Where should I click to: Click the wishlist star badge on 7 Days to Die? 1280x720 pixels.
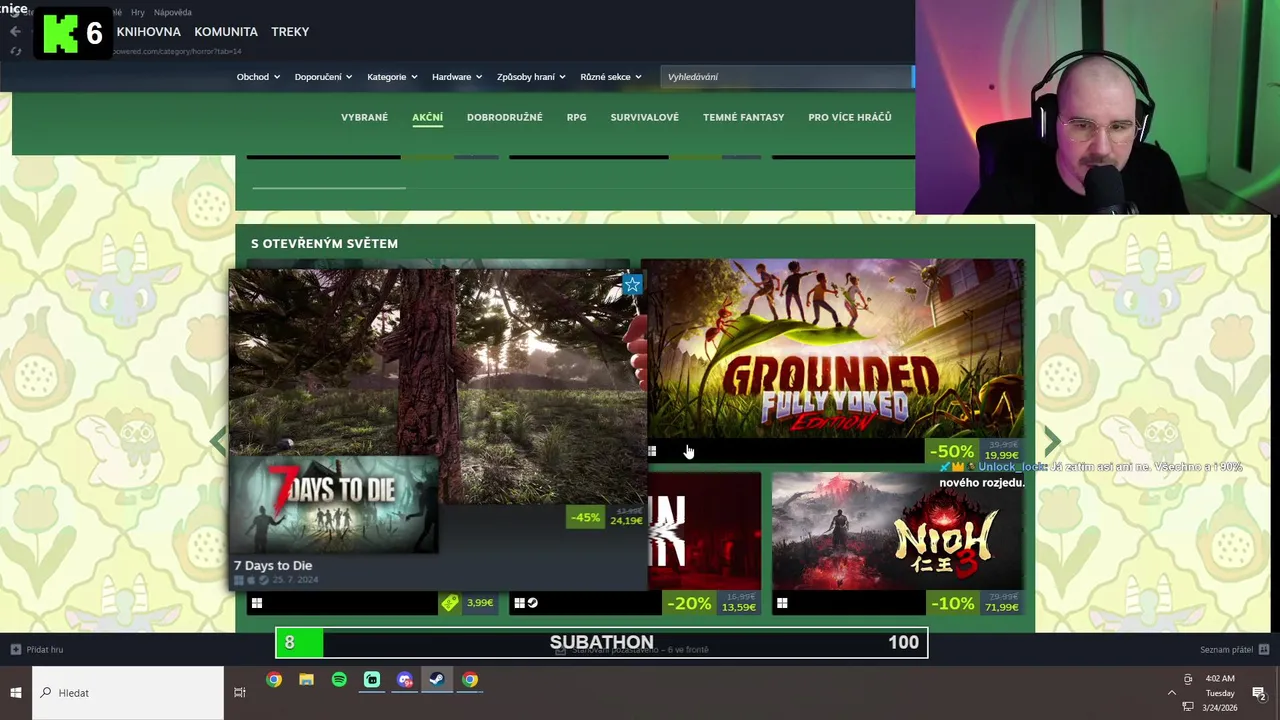(632, 286)
